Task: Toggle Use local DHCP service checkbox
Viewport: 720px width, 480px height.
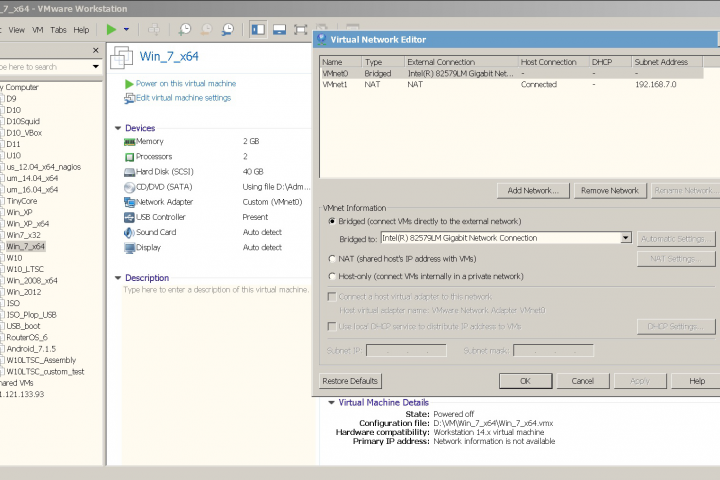Action: tap(332, 326)
